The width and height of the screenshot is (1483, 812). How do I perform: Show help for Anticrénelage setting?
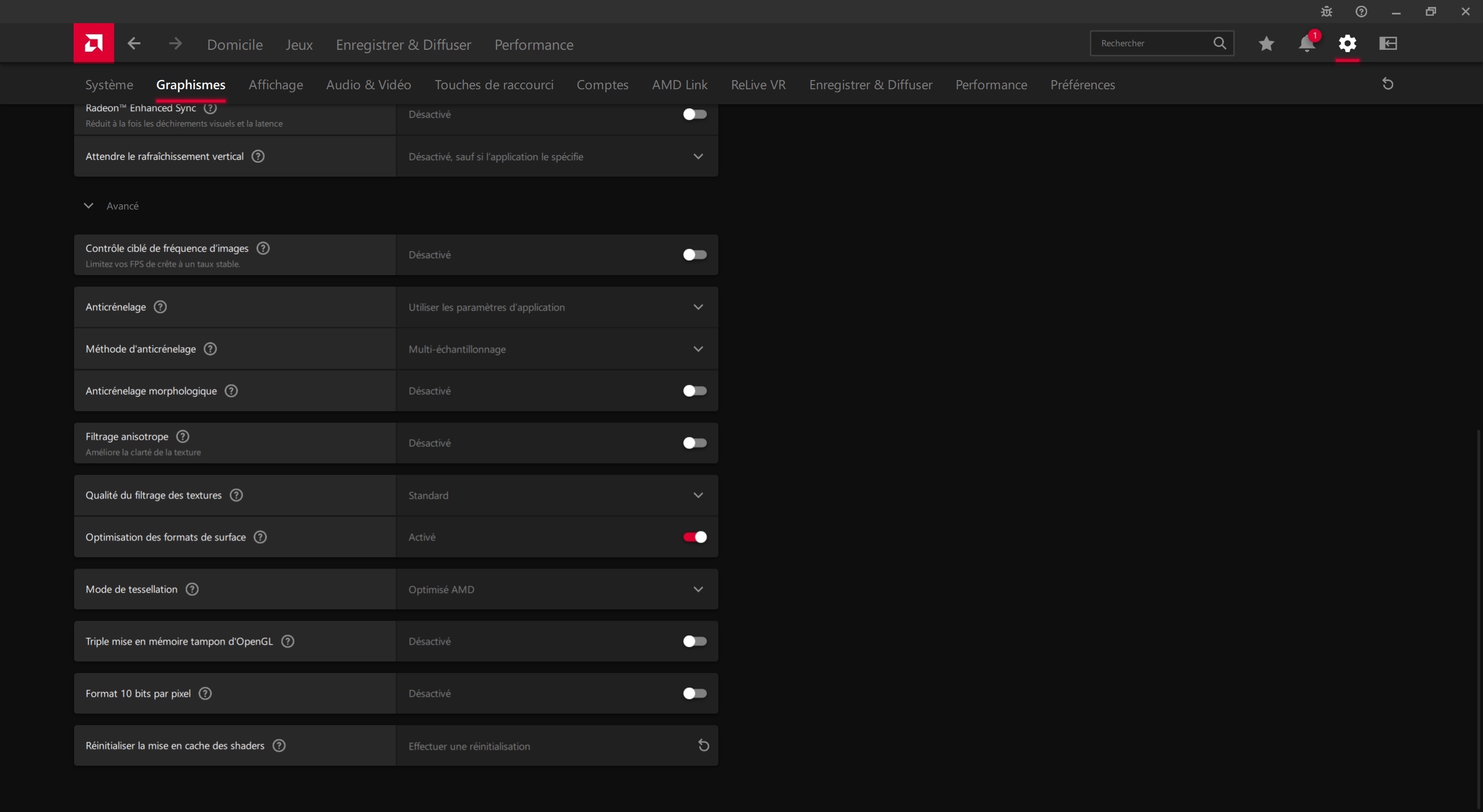pos(160,307)
